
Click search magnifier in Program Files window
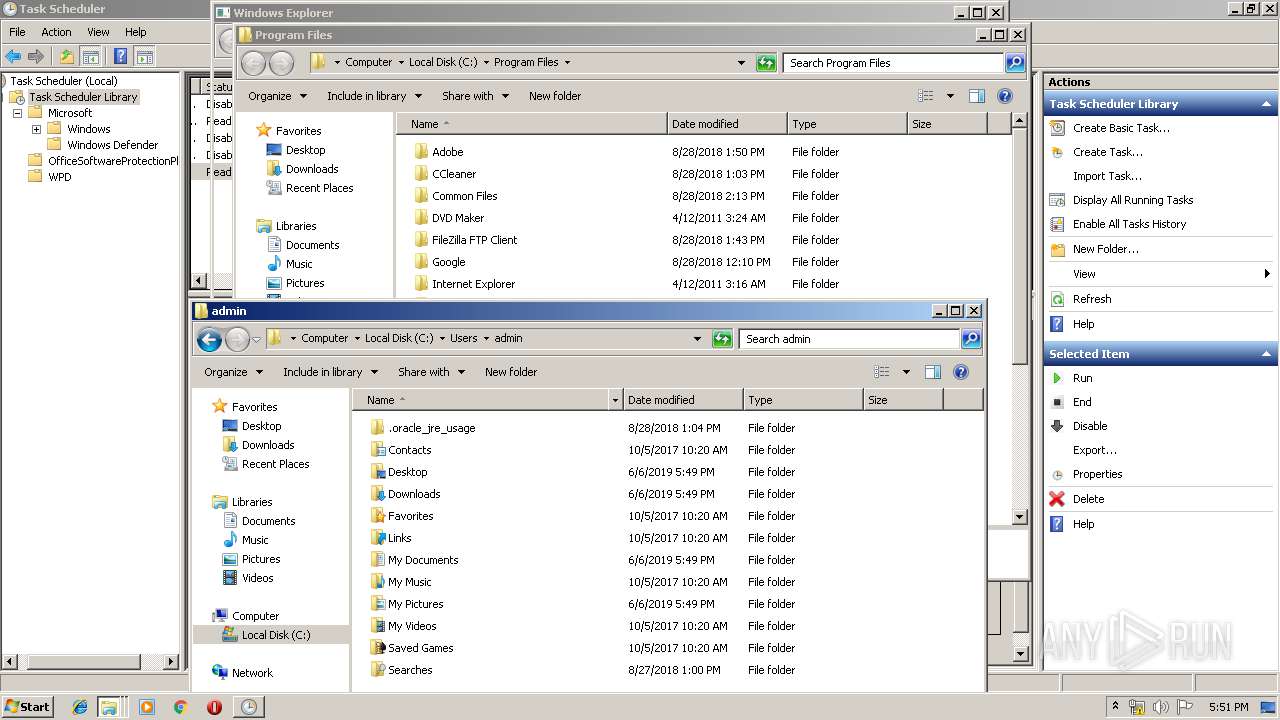(x=1014, y=63)
